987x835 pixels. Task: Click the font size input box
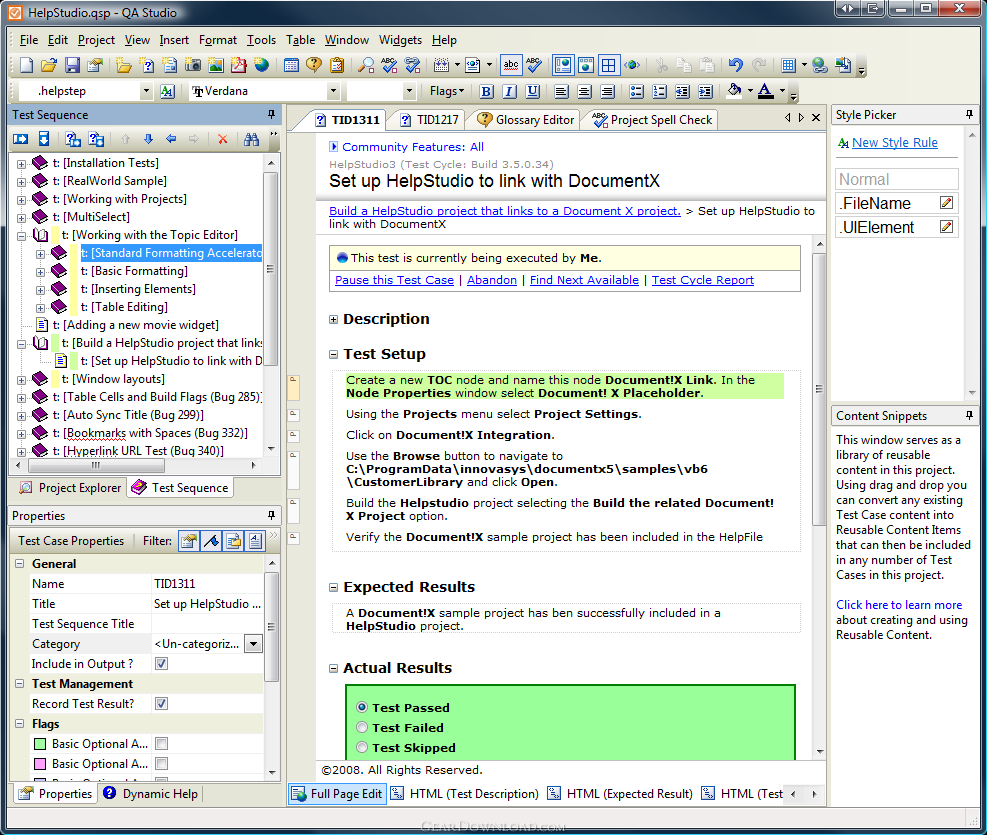point(375,91)
